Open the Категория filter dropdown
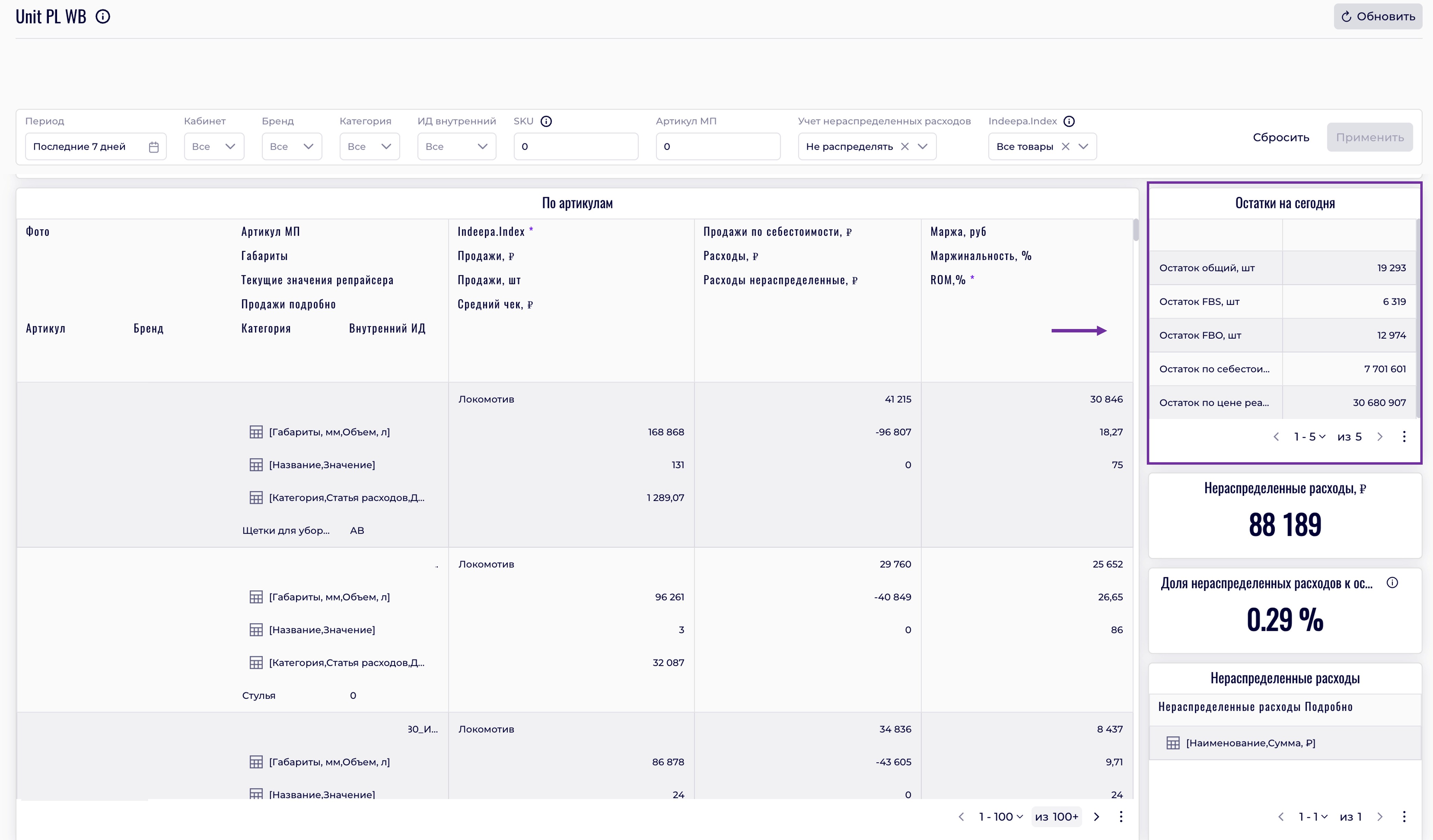This screenshot has height=840, width=1433. [370, 147]
